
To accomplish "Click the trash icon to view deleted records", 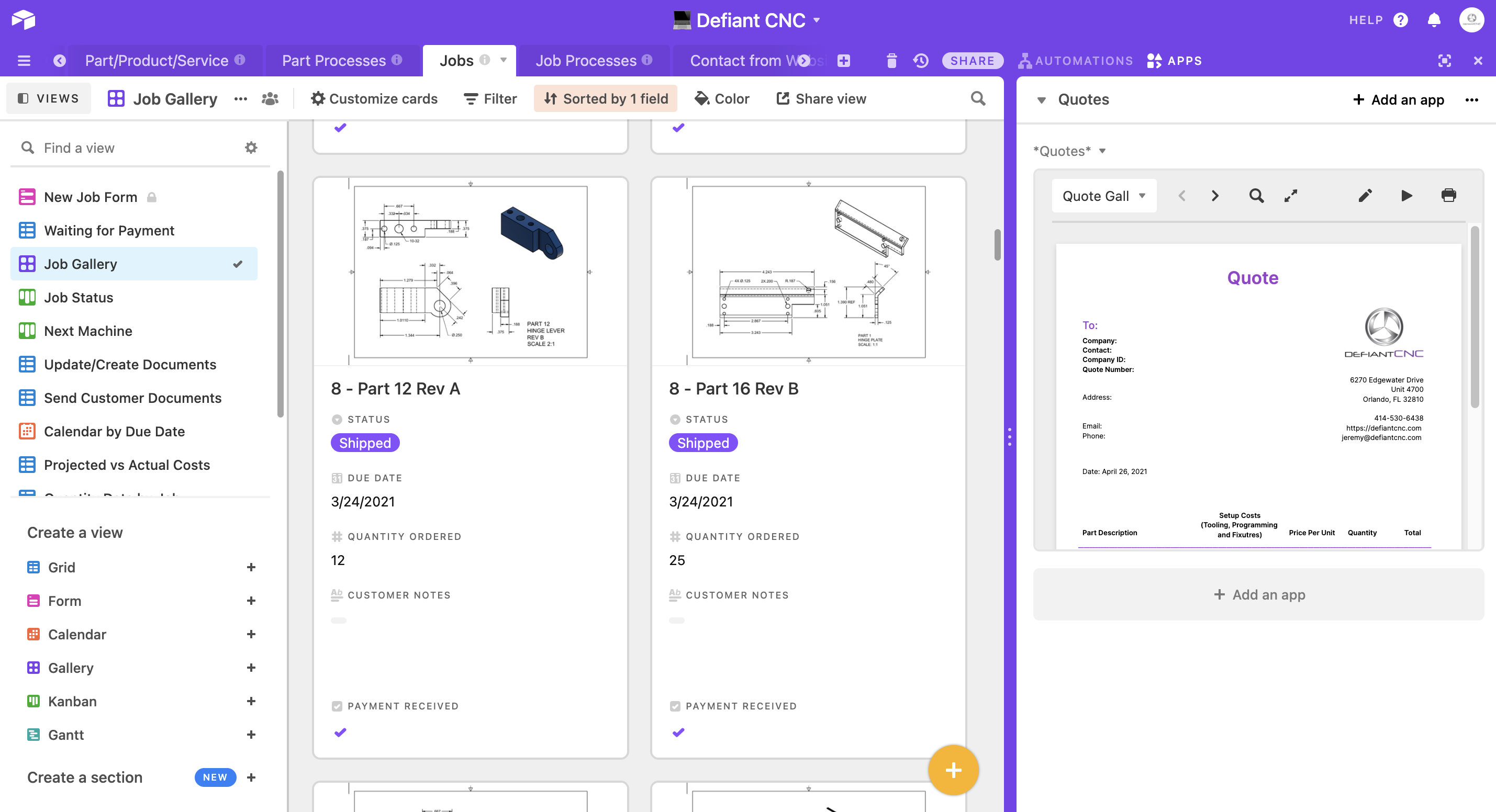I will pyautogui.click(x=892, y=60).
